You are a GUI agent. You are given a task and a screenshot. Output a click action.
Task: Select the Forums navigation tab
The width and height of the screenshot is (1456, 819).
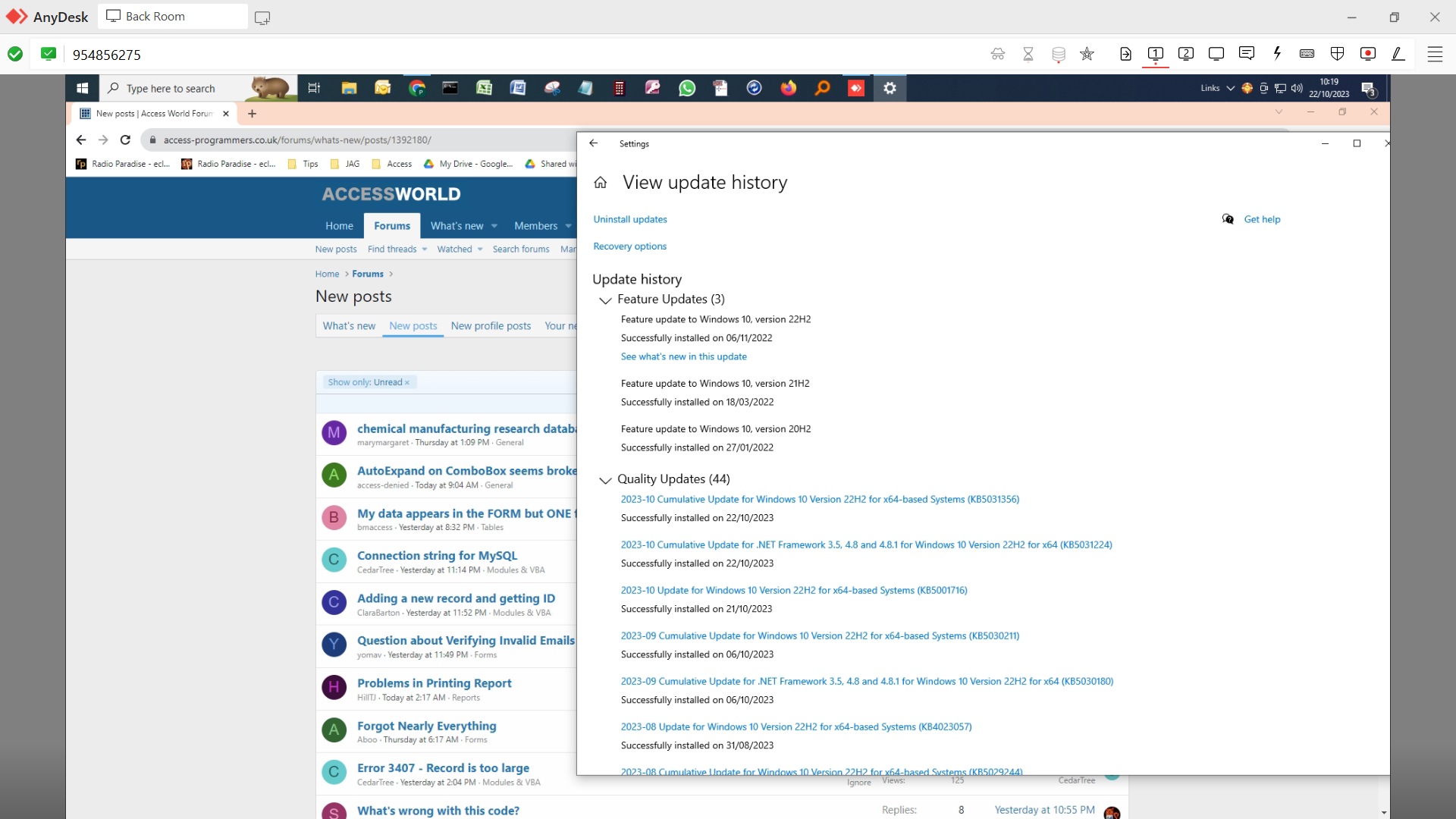pyautogui.click(x=391, y=226)
